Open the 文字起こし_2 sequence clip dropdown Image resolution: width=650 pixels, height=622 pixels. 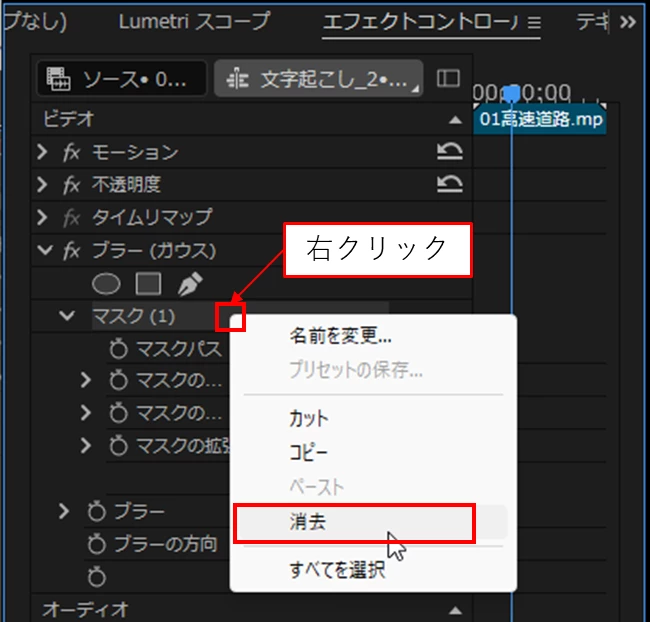[x=318, y=78]
